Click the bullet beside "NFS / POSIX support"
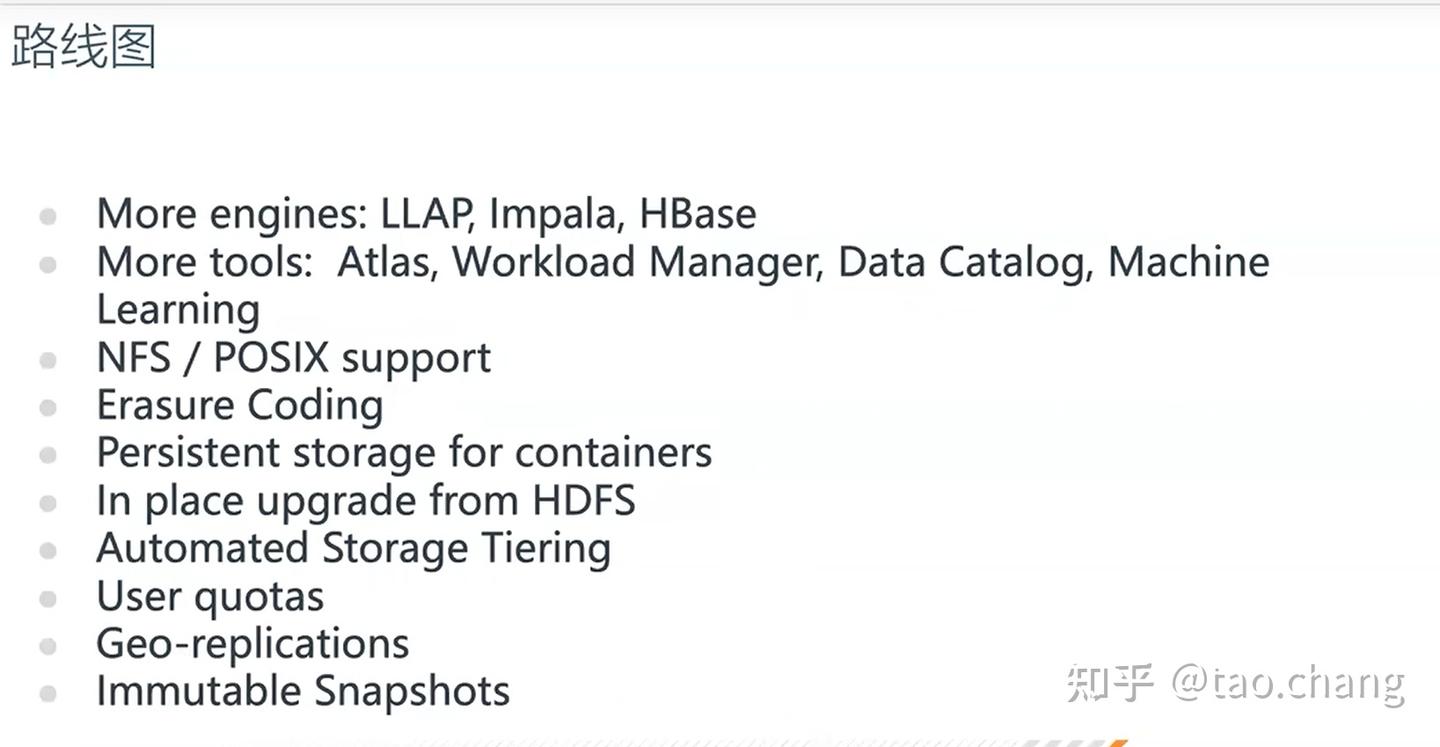 48,360
